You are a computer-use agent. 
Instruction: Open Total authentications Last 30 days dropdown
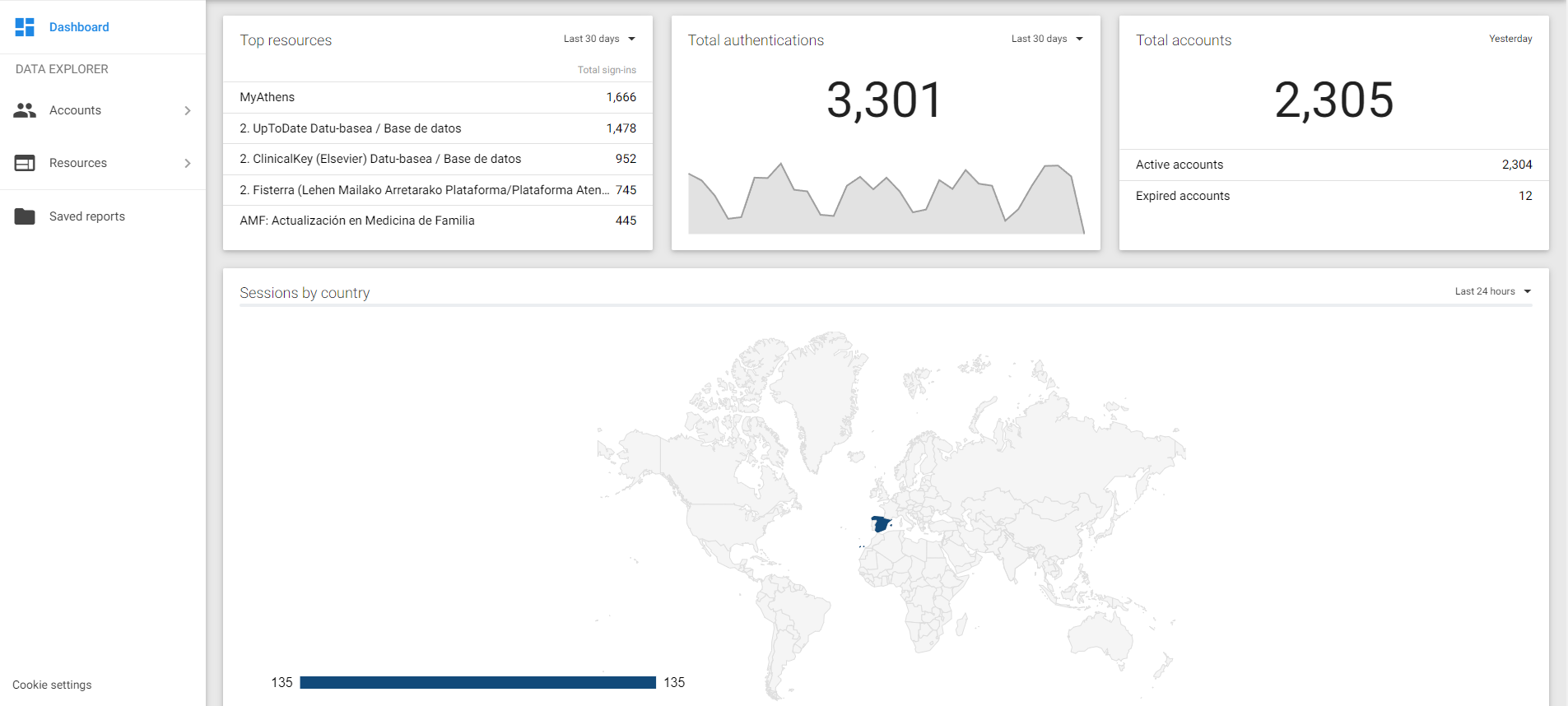pyautogui.click(x=1047, y=39)
